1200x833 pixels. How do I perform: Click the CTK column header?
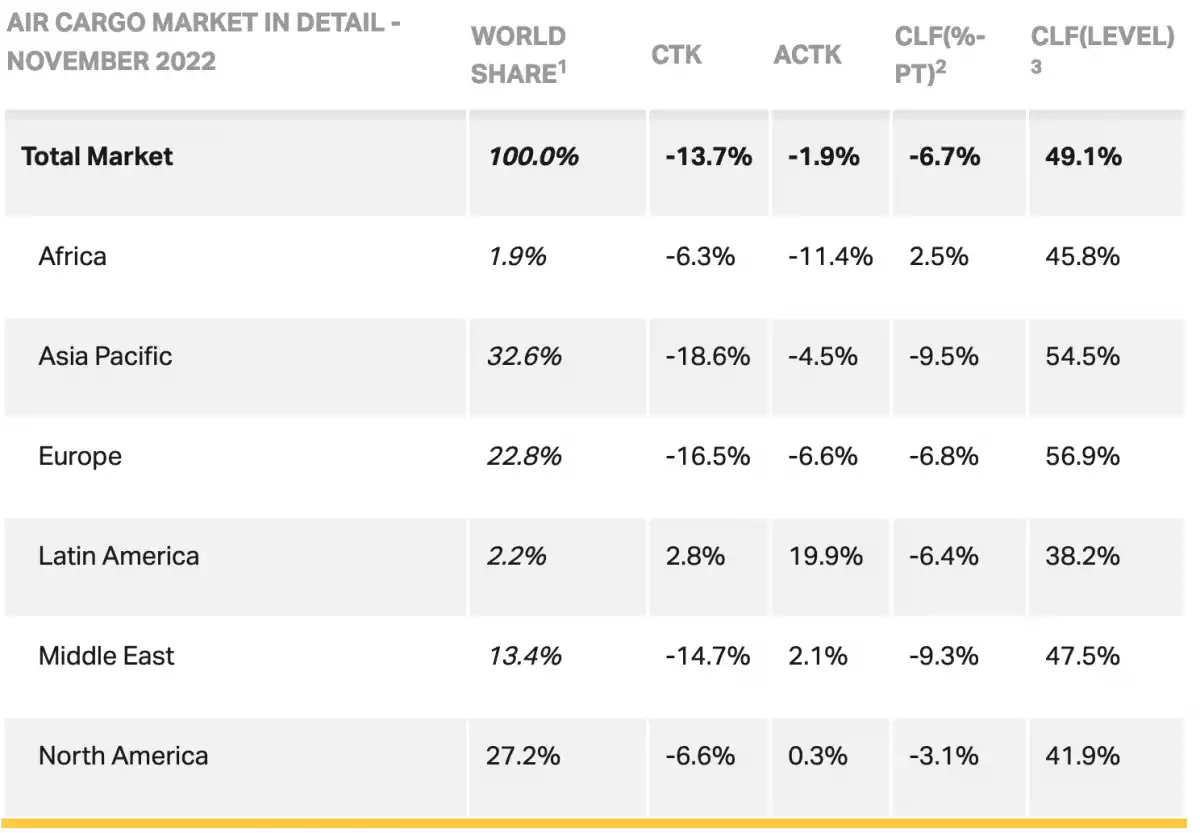point(677,54)
